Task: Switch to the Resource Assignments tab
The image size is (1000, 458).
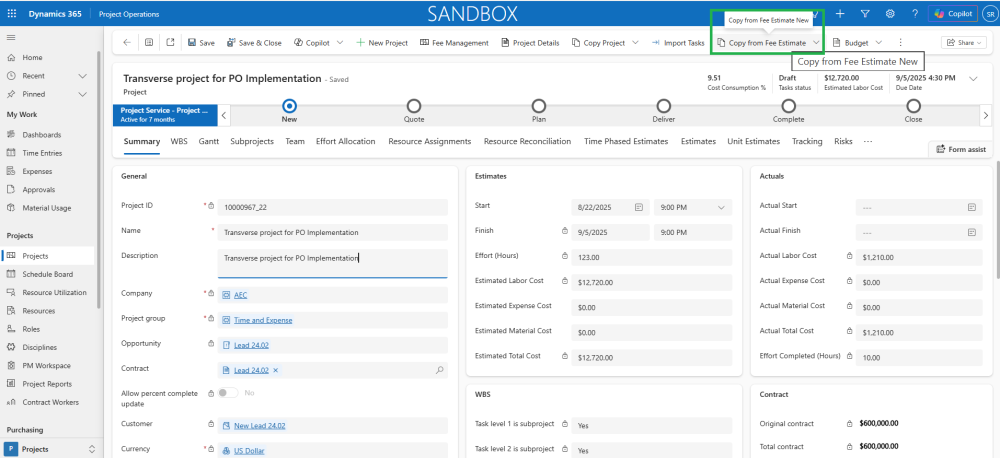Action: coord(430,142)
